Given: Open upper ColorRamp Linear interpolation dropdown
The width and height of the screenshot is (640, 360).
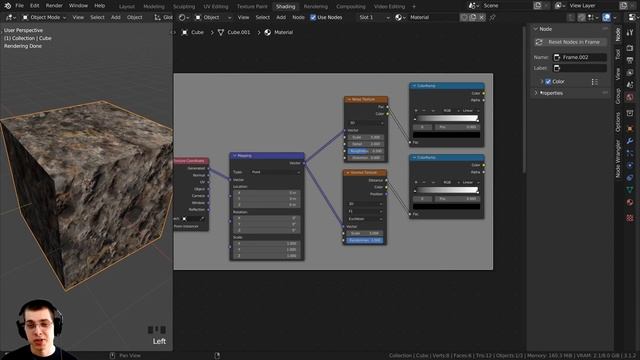Looking at the screenshot, I should [x=471, y=111].
